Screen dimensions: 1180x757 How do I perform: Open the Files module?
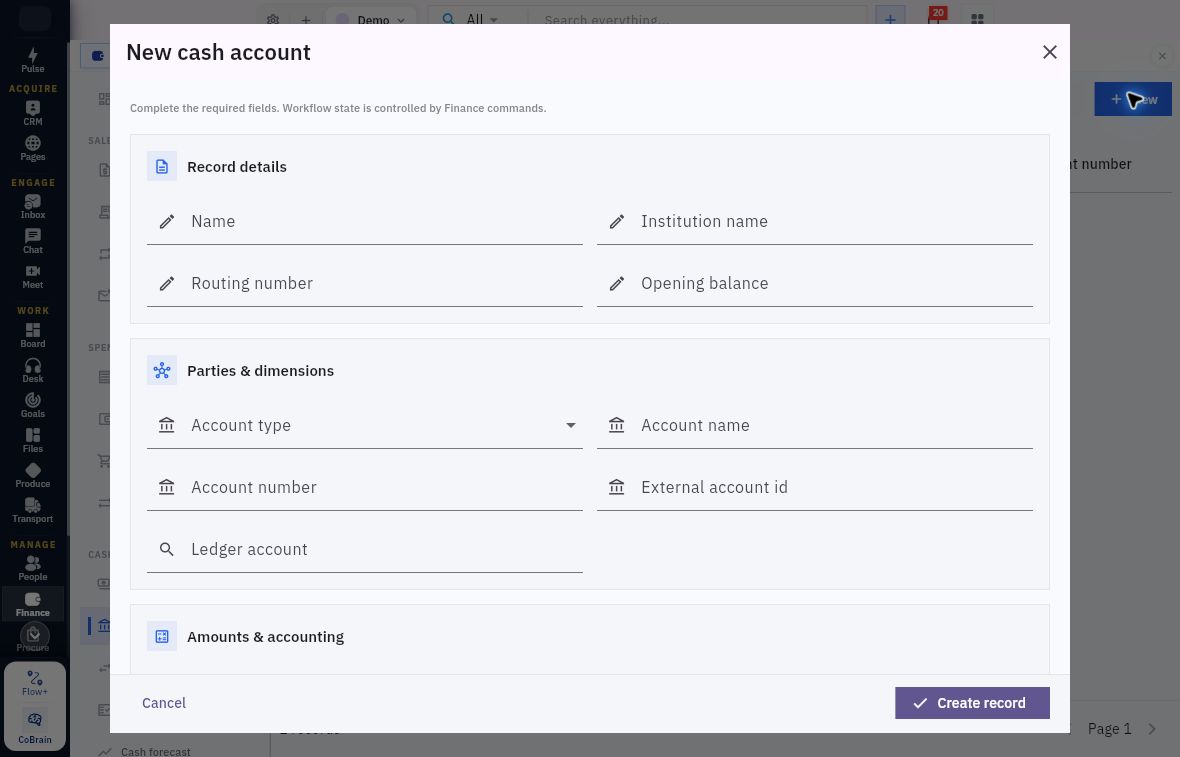tap(32, 440)
